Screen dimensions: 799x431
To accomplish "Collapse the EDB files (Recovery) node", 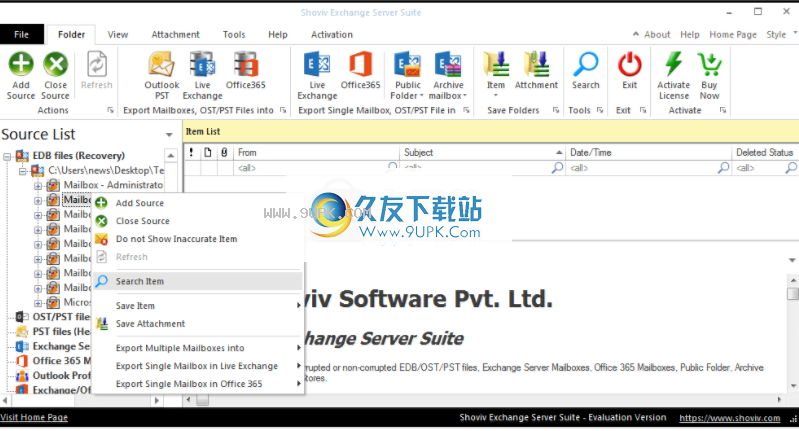I will (7, 156).
